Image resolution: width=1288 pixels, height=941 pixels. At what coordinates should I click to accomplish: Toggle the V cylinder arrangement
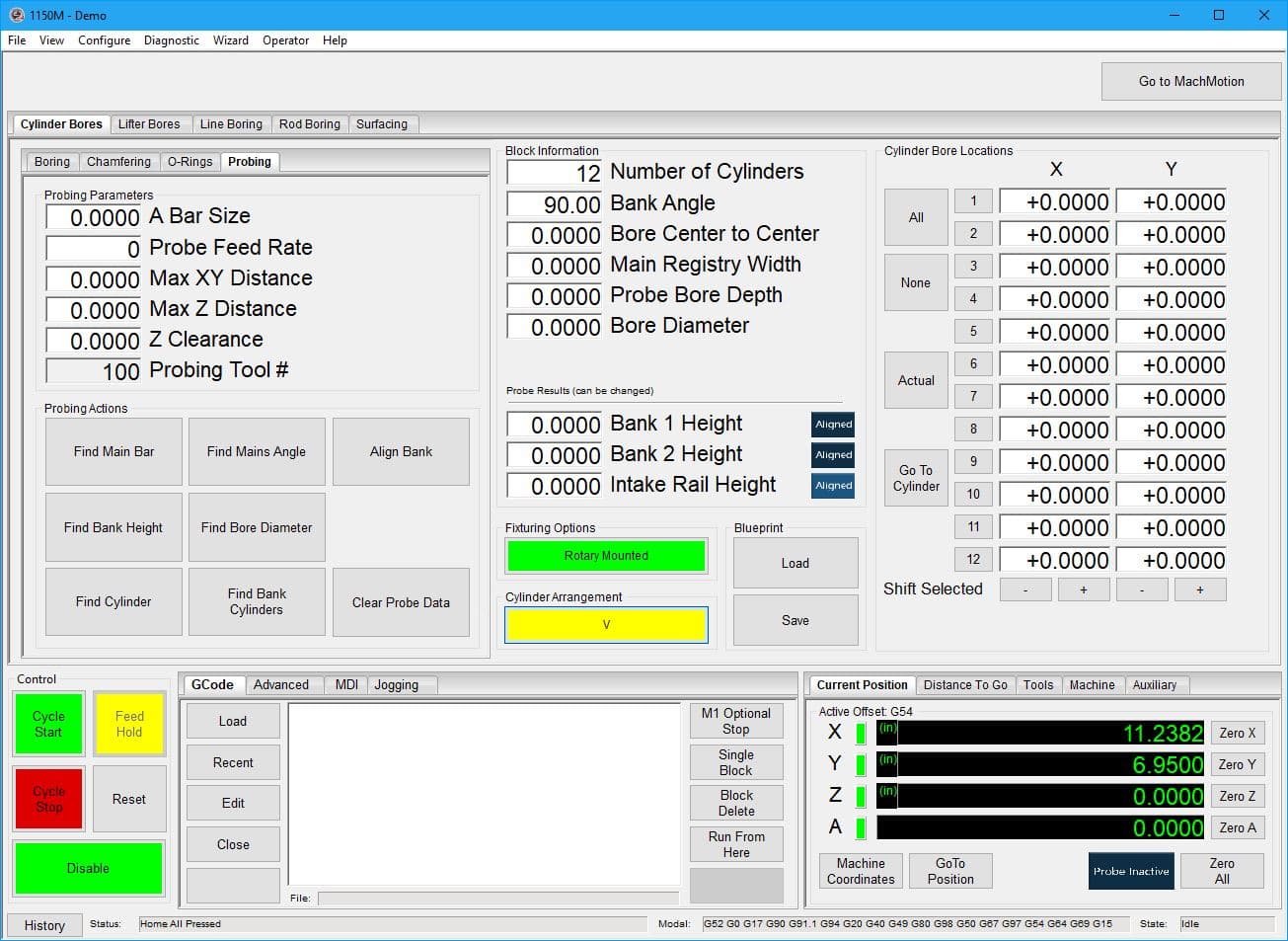click(605, 624)
